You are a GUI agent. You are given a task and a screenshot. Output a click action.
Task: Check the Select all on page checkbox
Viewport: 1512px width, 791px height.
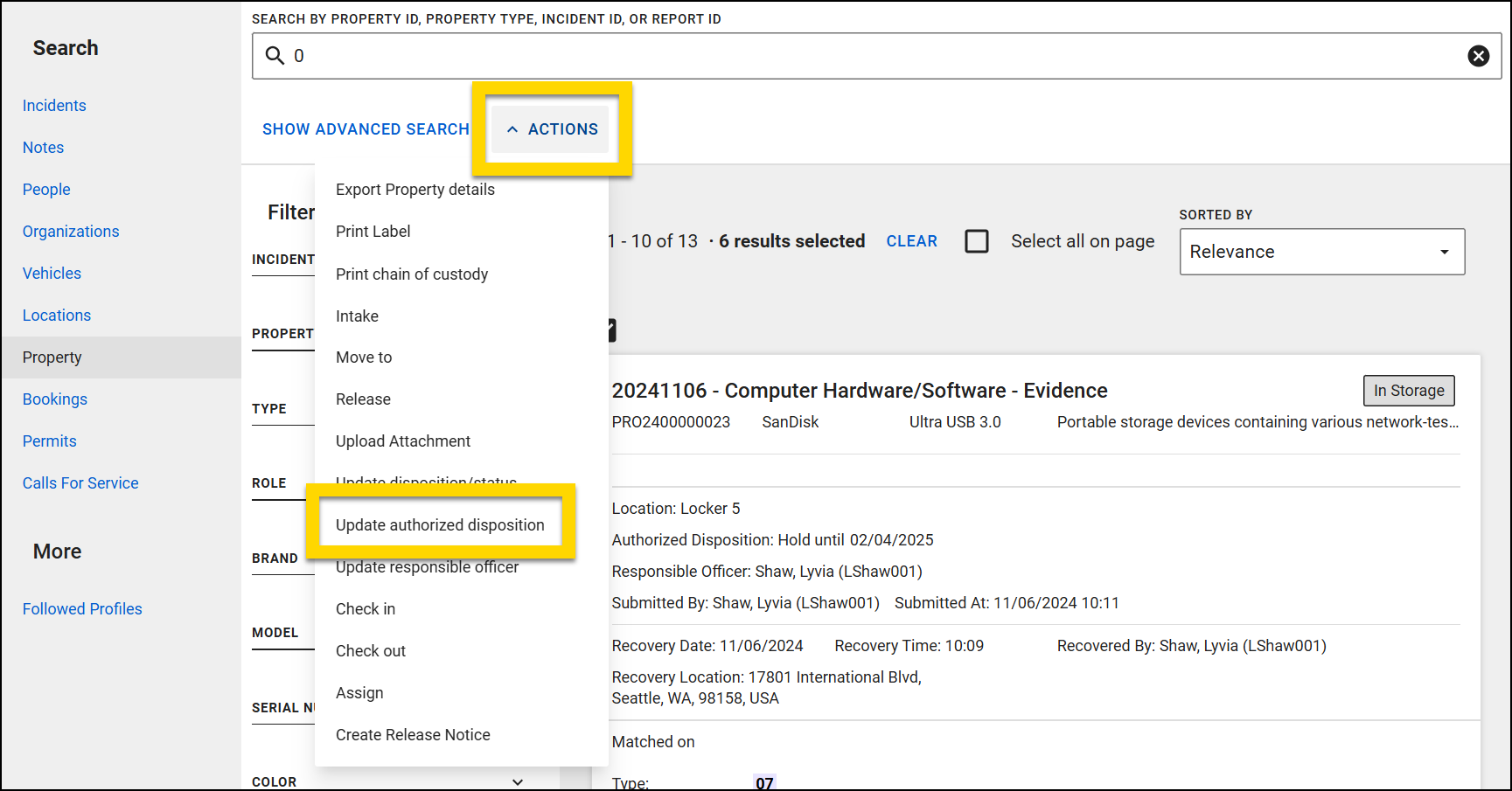[x=977, y=240]
